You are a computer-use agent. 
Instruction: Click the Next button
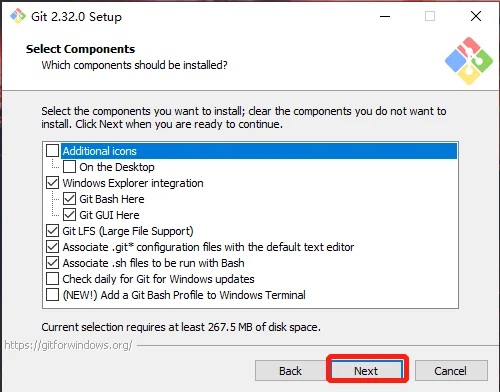pyautogui.click(x=367, y=370)
